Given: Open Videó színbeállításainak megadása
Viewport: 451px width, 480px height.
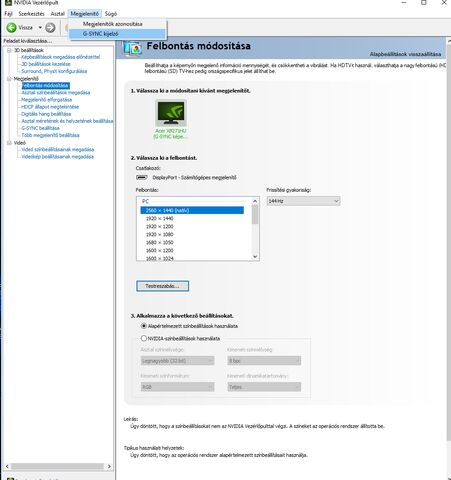Looking at the screenshot, I should [57, 149].
